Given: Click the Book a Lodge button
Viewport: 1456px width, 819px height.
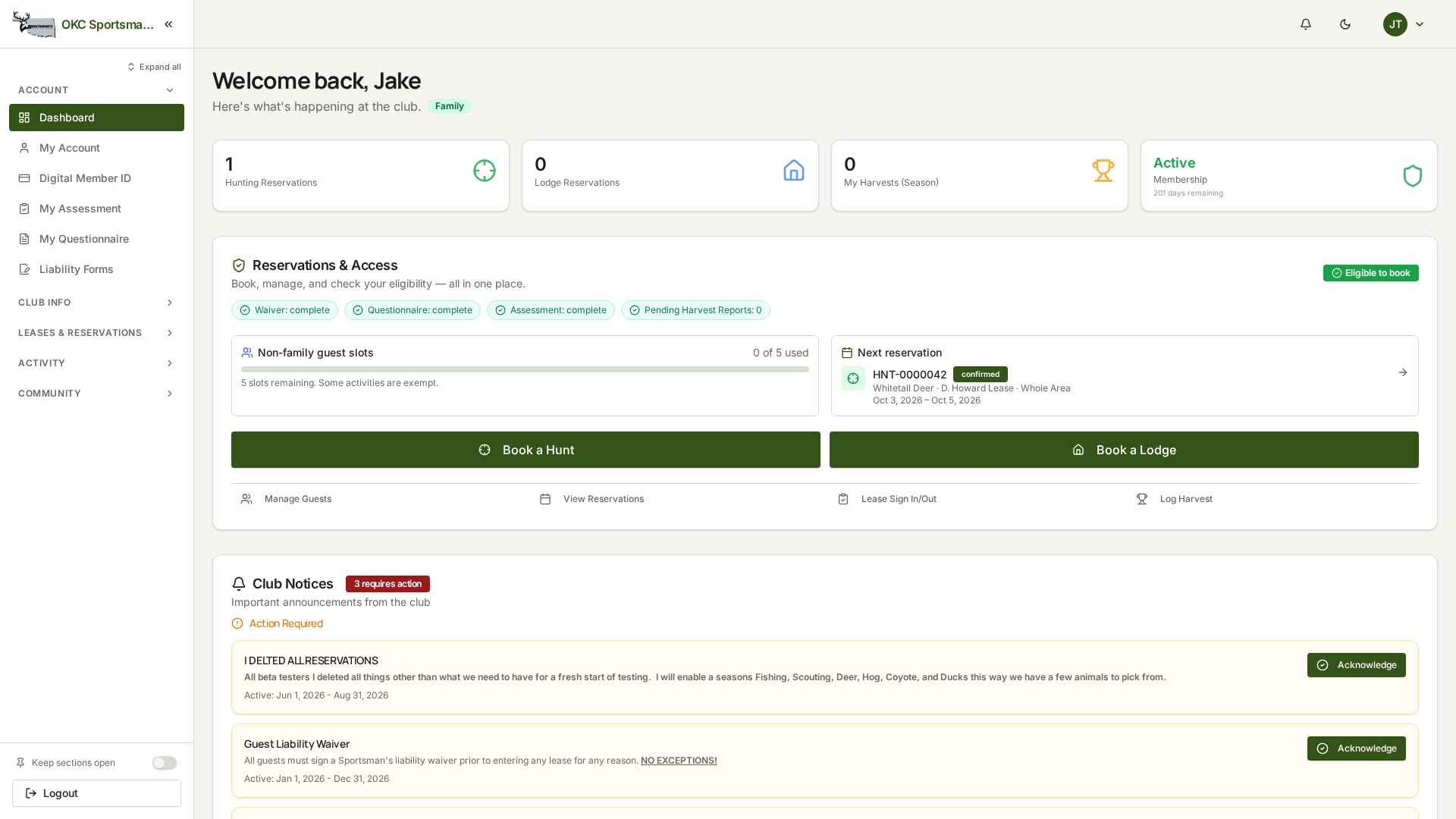Looking at the screenshot, I should tap(1124, 450).
